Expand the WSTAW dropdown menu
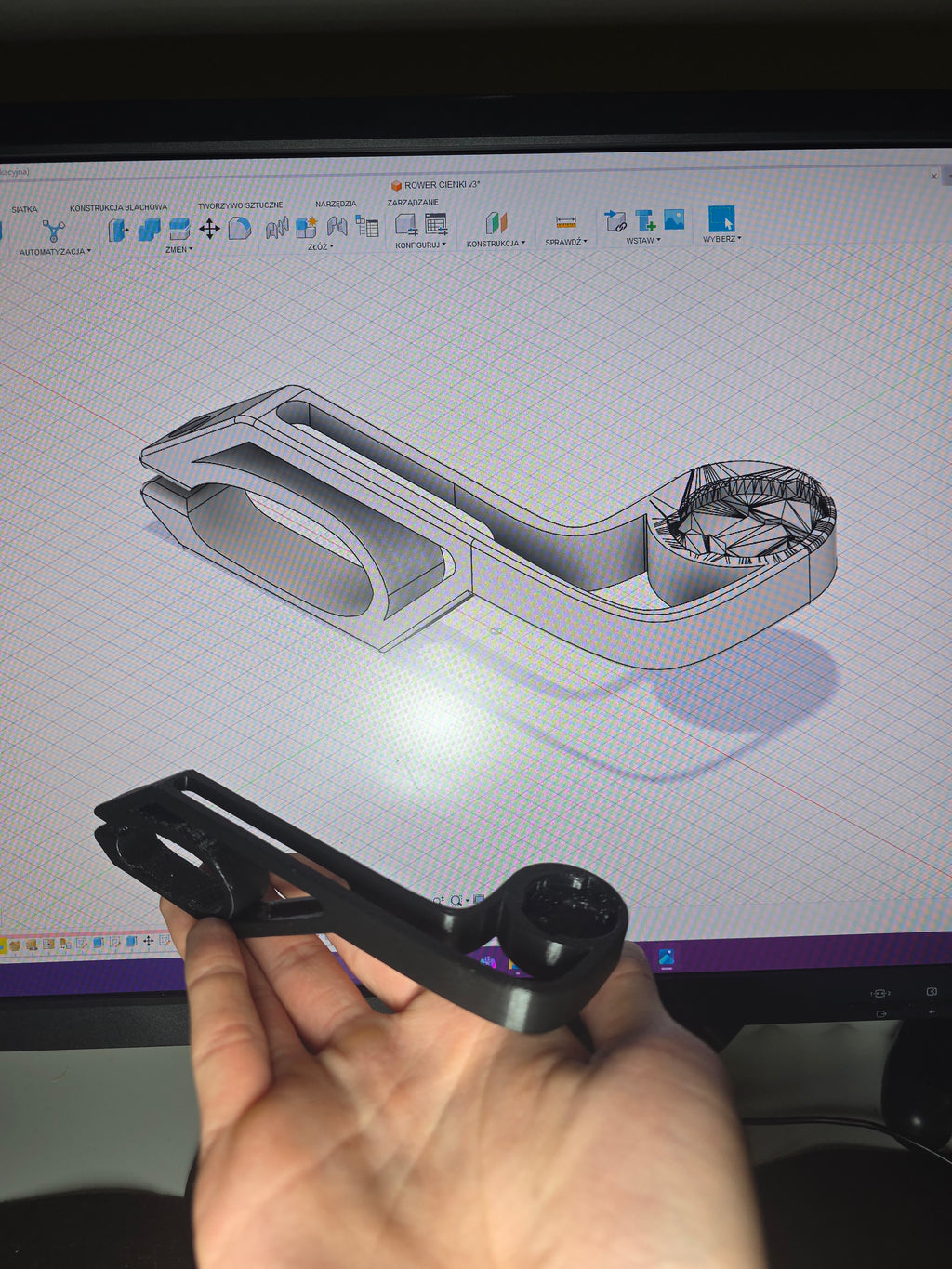 642,241
